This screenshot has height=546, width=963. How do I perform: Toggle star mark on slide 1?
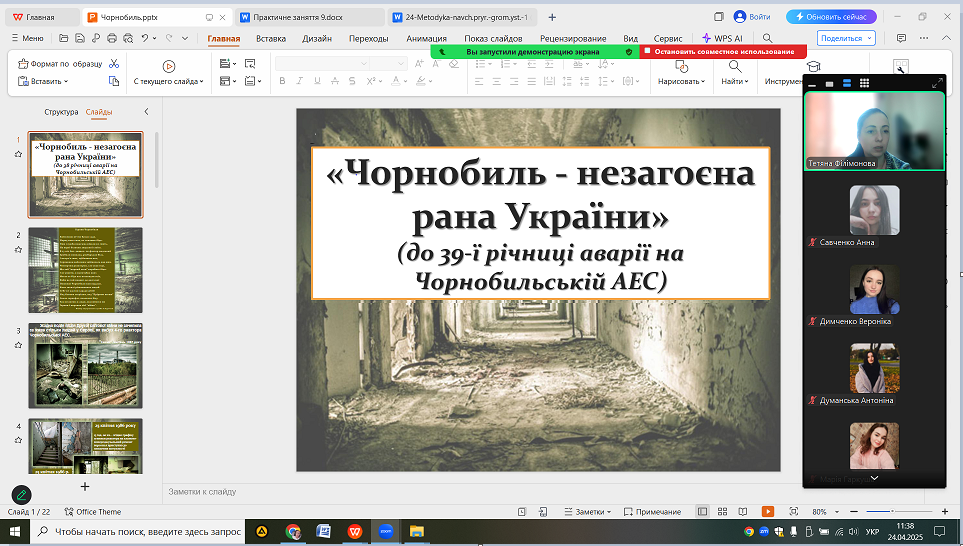(18, 154)
